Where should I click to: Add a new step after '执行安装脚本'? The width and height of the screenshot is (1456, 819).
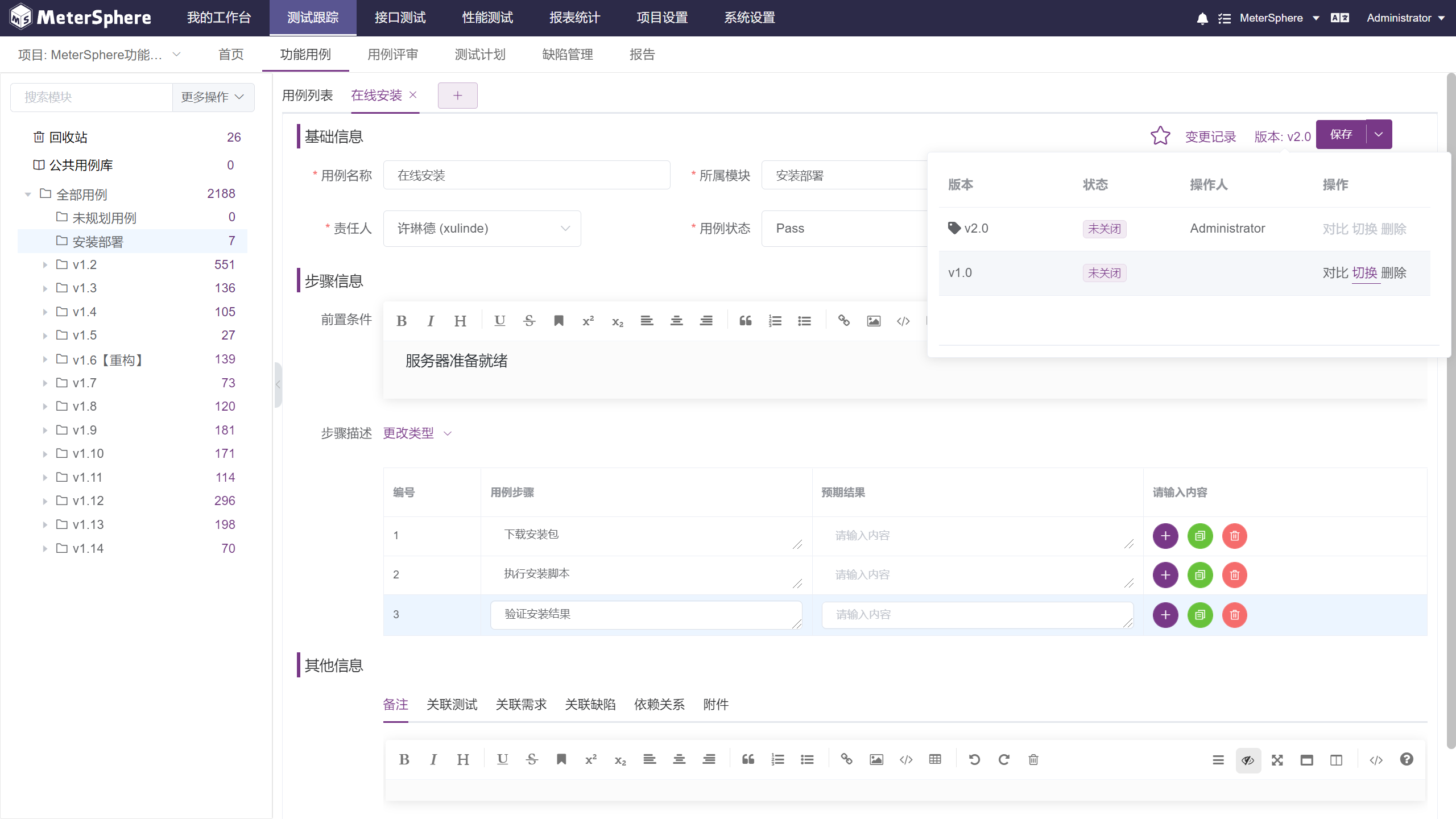click(1165, 575)
